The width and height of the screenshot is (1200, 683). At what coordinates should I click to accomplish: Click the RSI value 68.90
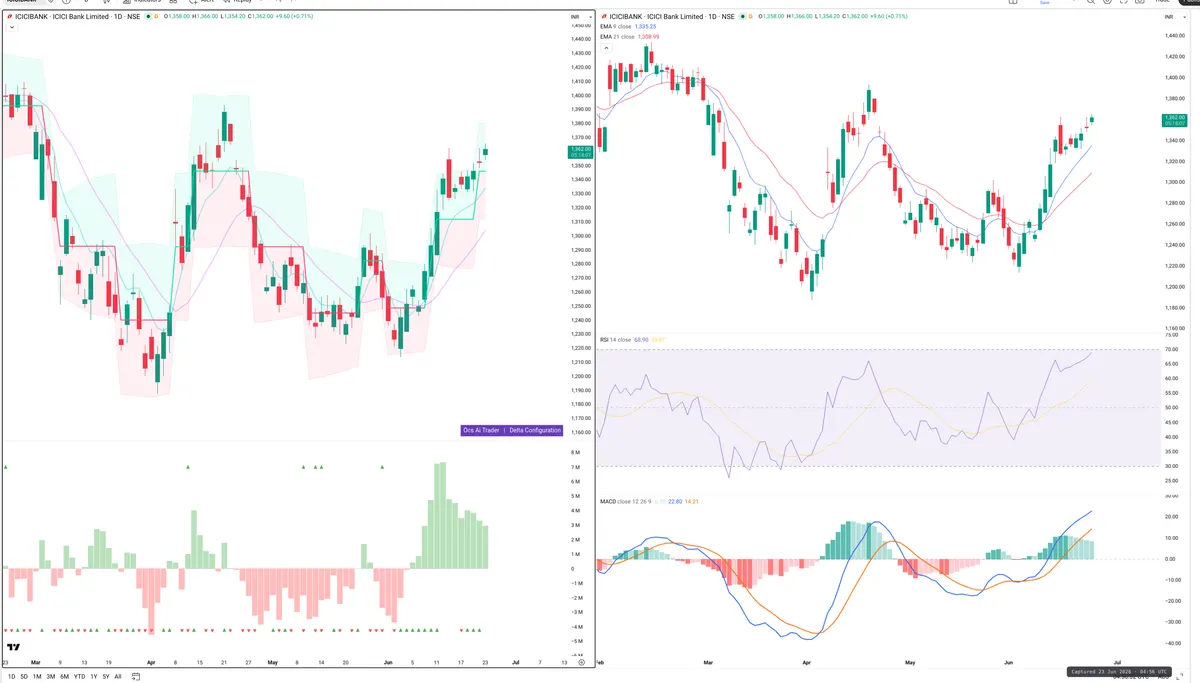[x=641, y=340]
